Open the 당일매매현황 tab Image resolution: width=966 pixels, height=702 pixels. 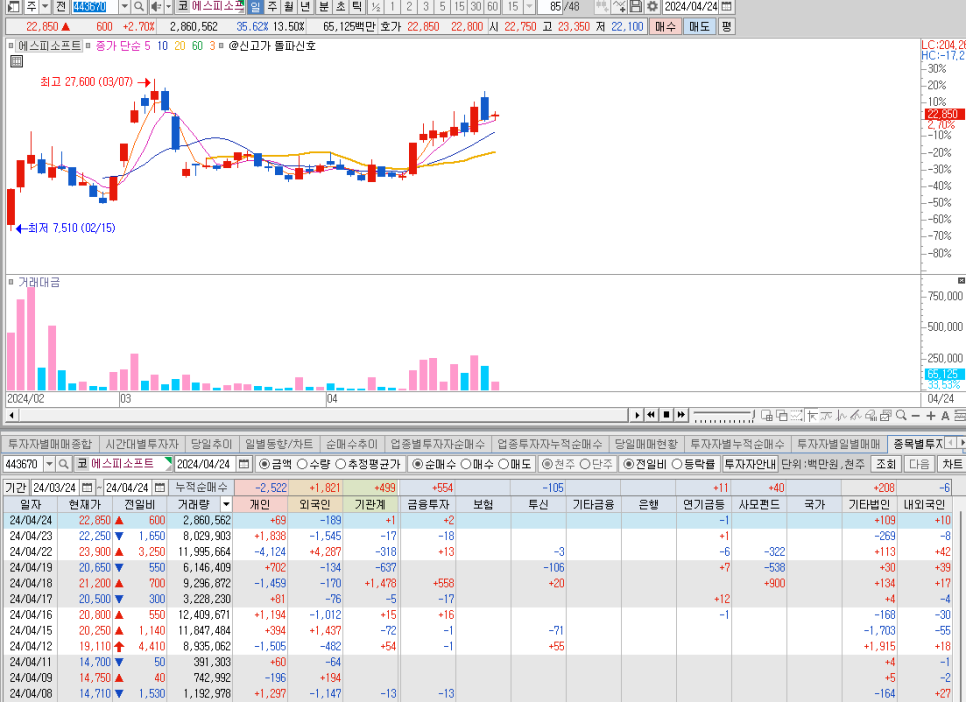point(646,443)
